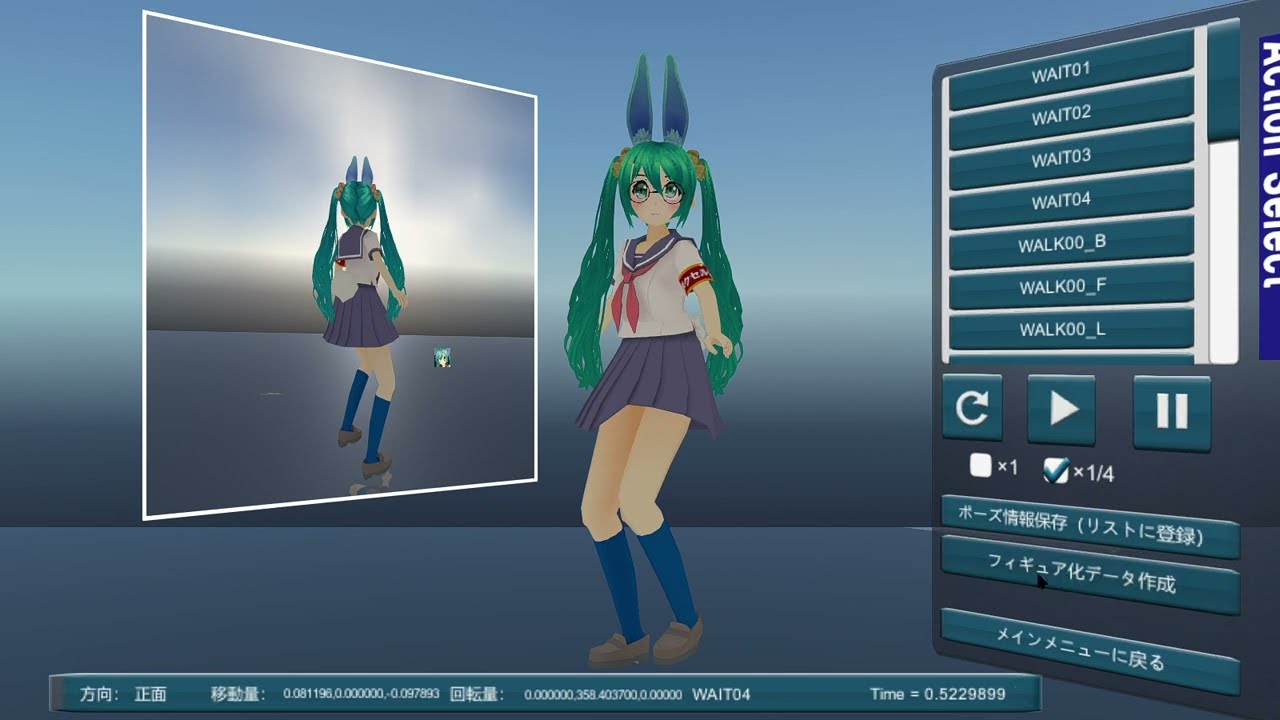Select the WAIT04 action
The width and height of the screenshot is (1280, 720).
pyautogui.click(x=1070, y=200)
